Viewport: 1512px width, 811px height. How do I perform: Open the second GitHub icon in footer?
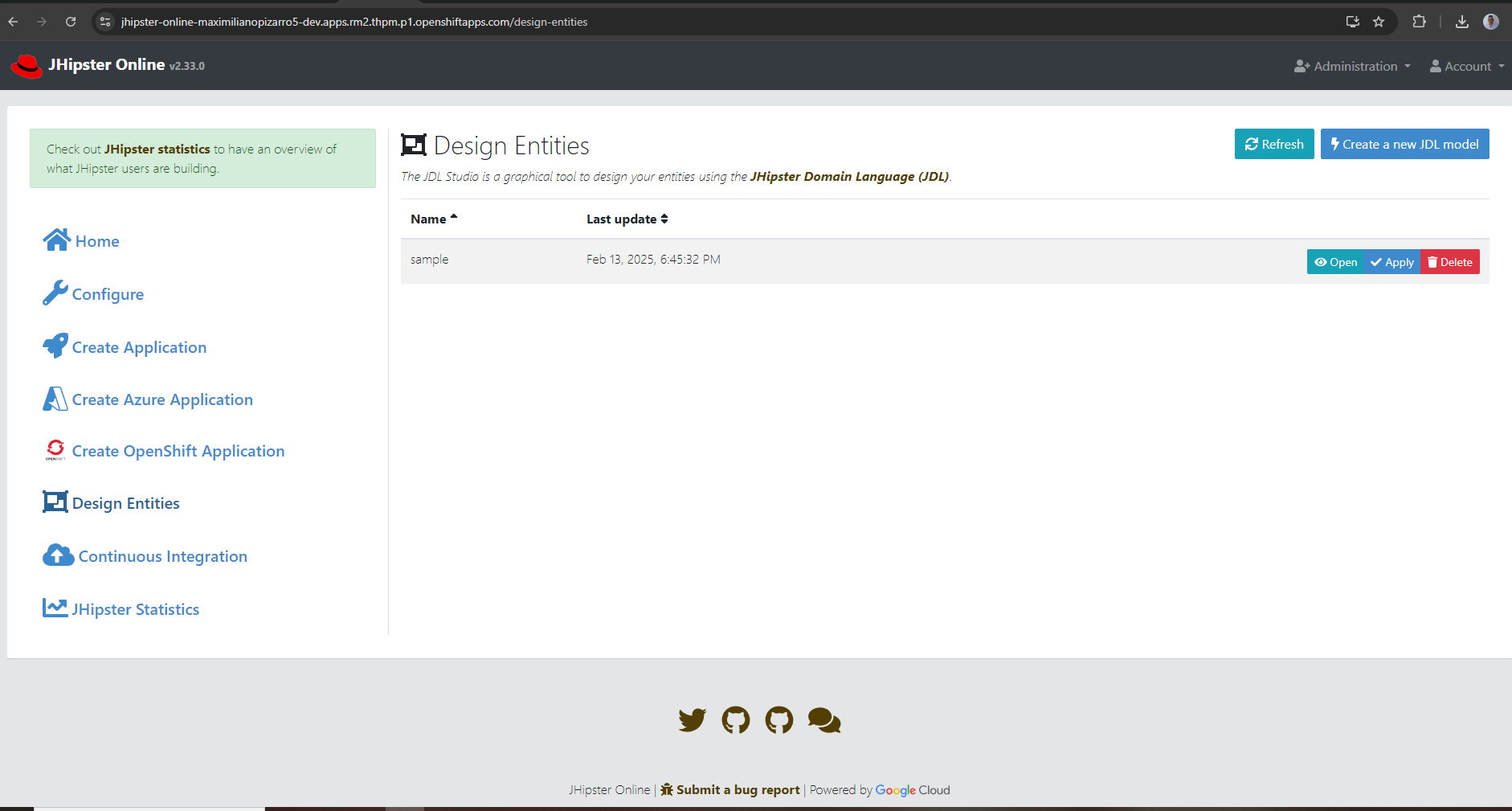click(x=779, y=720)
